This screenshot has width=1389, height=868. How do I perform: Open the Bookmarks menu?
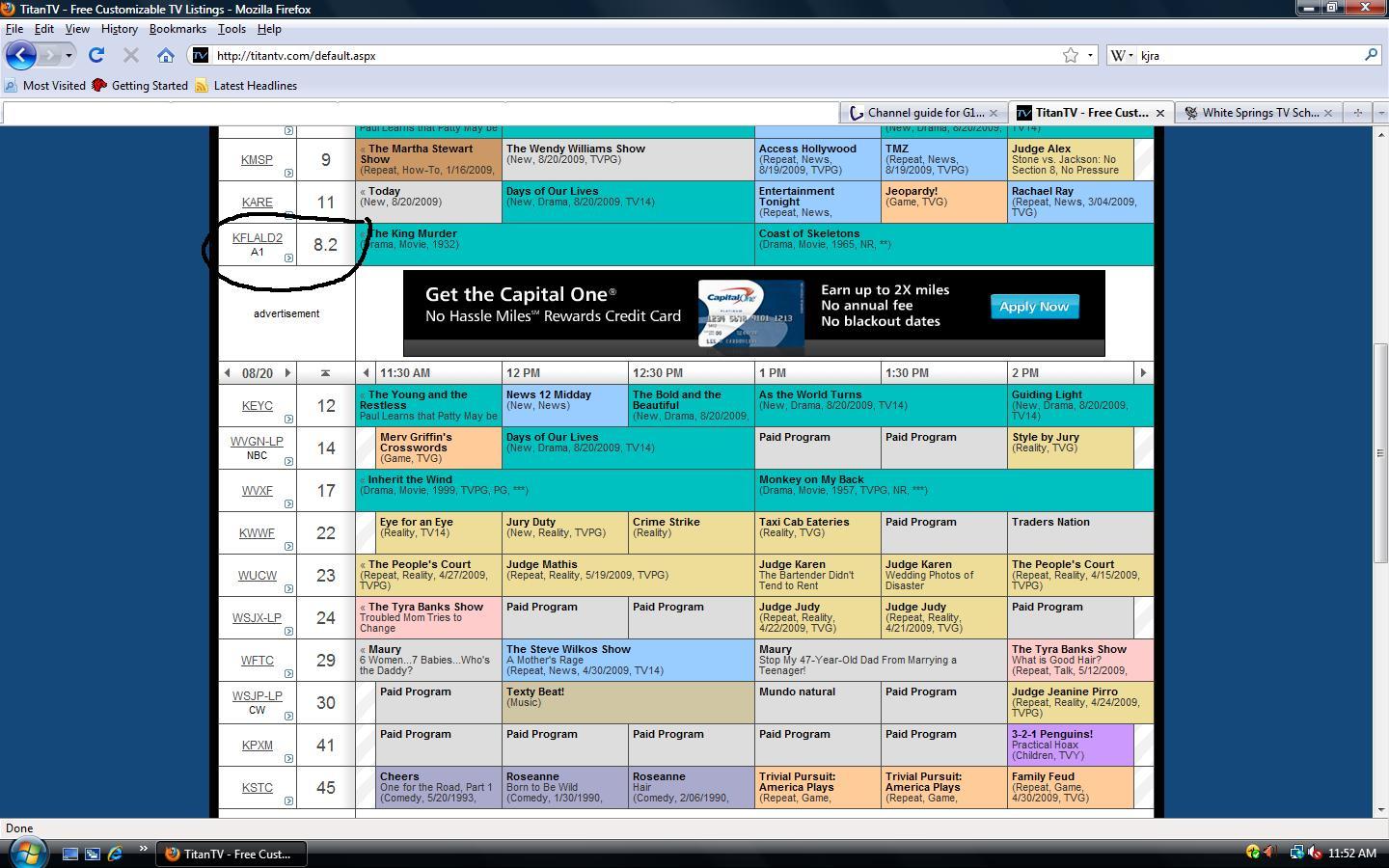pyautogui.click(x=177, y=29)
